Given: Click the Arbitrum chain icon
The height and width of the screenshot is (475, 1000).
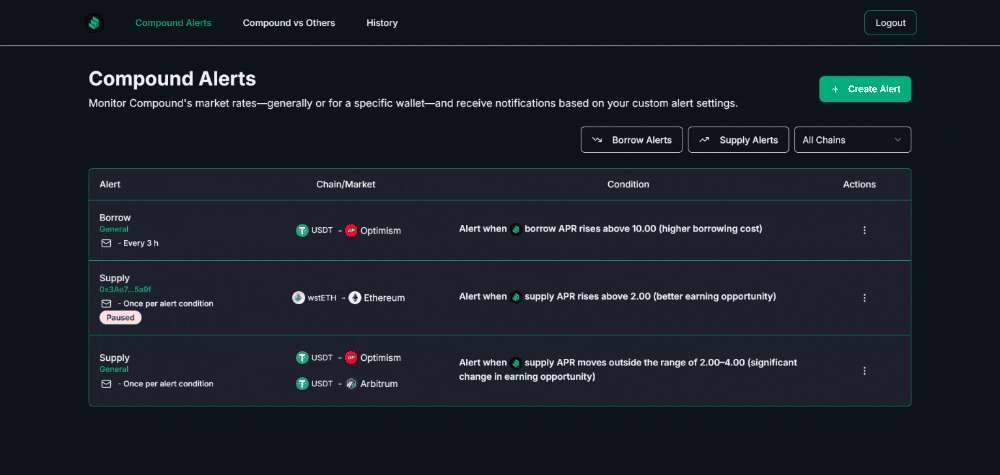Looking at the screenshot, I should (351, 384).
